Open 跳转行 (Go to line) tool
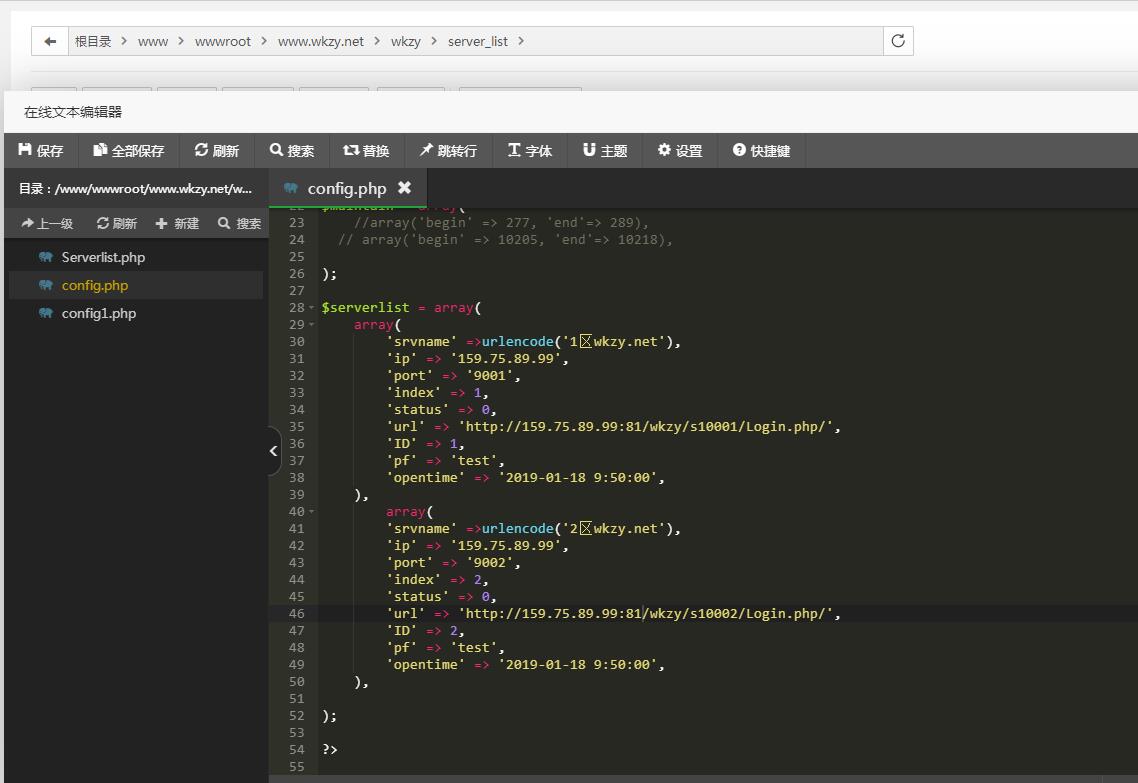Screen dimensions: 1138x783 pyautogui.click(x=448, y=151)
